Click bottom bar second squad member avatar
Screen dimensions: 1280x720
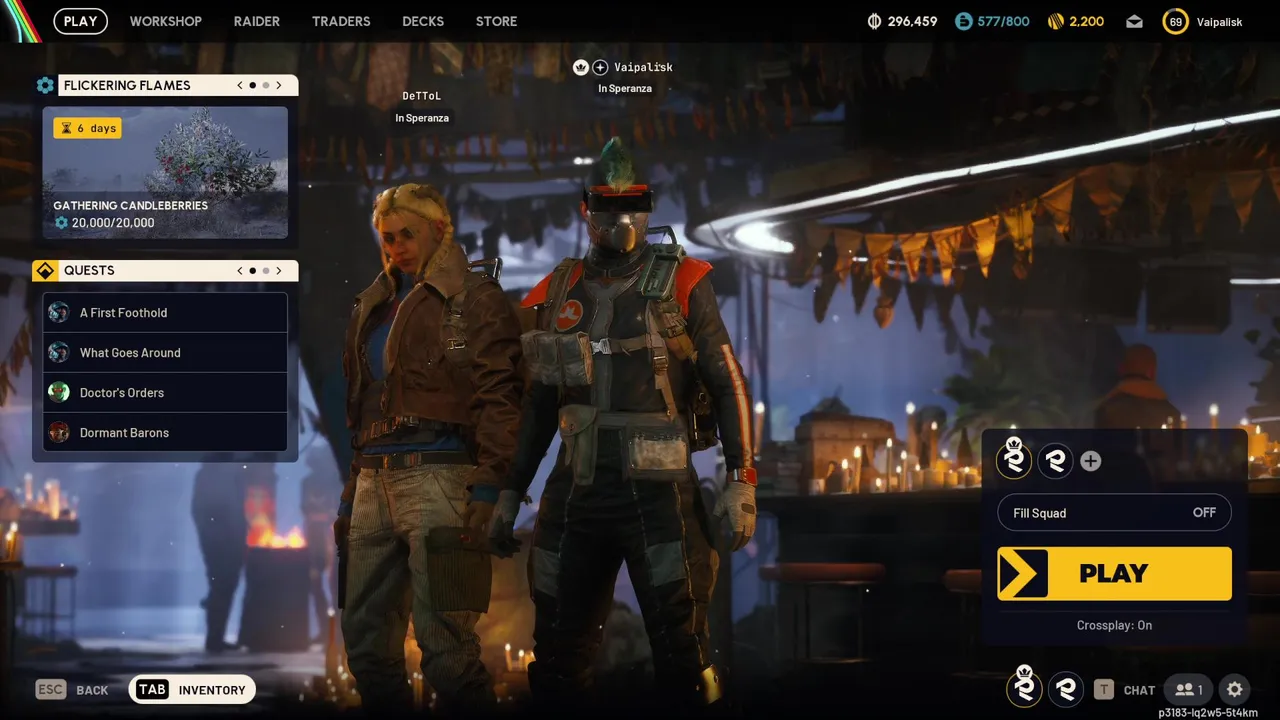pos(1066,689)
